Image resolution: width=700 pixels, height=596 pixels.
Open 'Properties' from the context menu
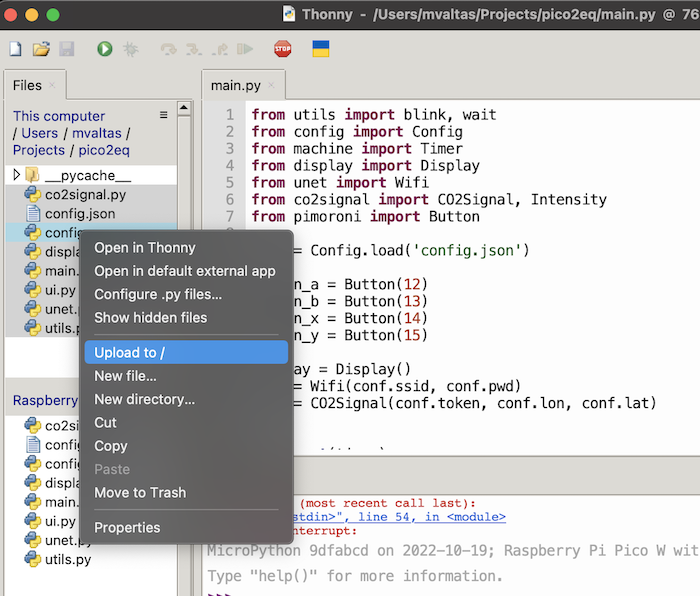coord(127,528)
